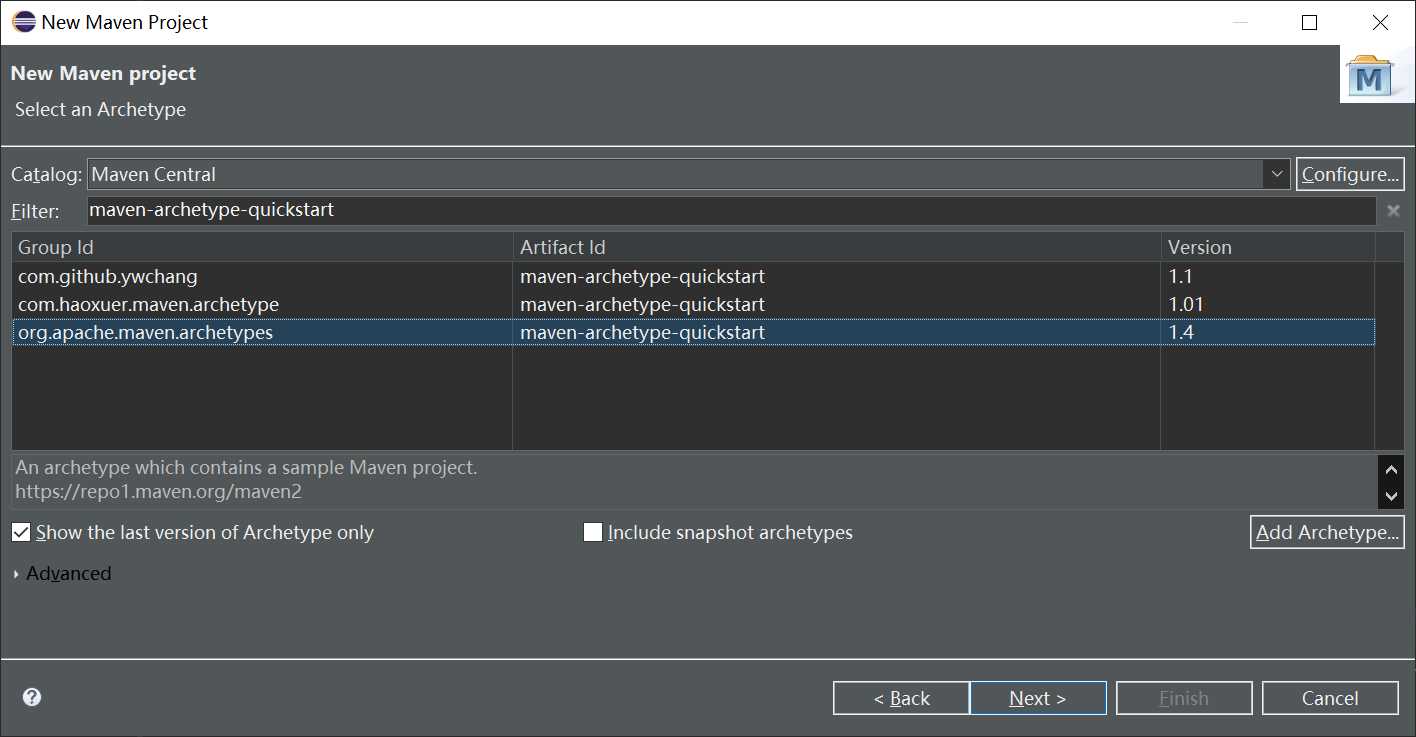The height and width of the screenshot is (737, 1416).
Task: Close the New Maven Project window
Action: (1380, 22)
